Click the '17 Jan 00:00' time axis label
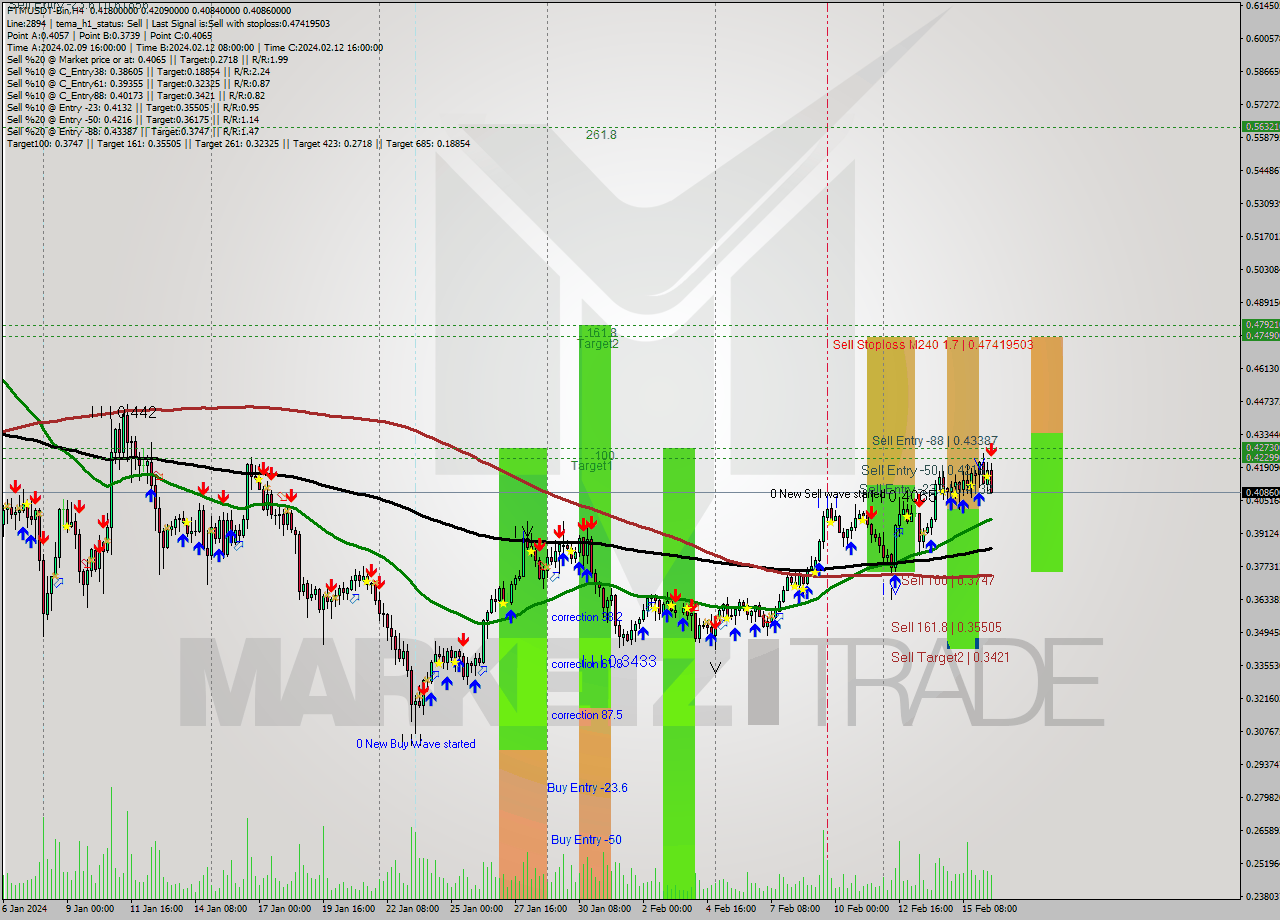1280x920 pixels. (x=284, y=909)
